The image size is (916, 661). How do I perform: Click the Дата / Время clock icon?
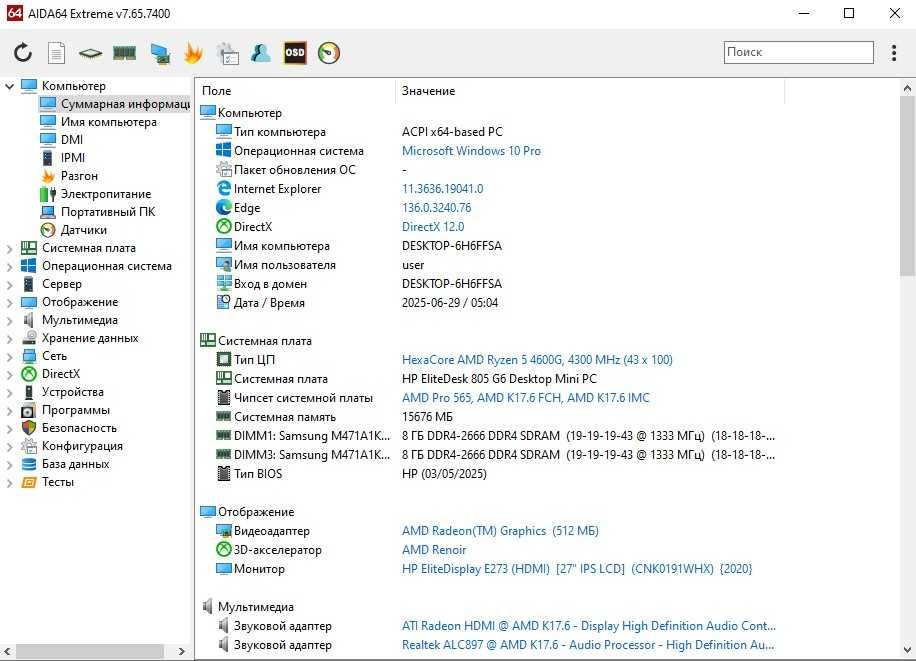pos(223,302)
